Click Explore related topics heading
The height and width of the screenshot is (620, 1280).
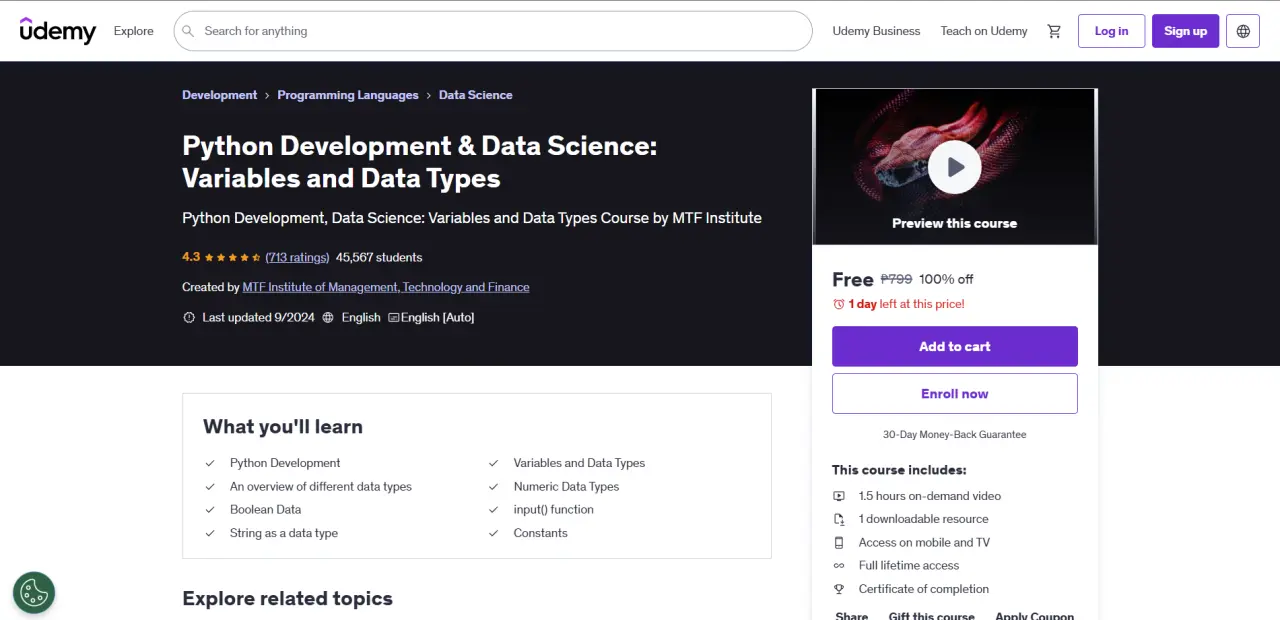[x=287, y=598]
